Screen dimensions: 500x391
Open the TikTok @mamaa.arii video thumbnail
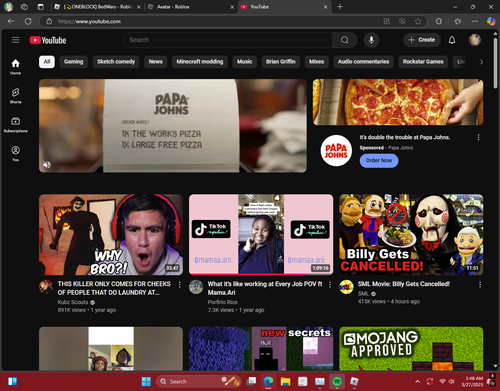pos(261,235)
